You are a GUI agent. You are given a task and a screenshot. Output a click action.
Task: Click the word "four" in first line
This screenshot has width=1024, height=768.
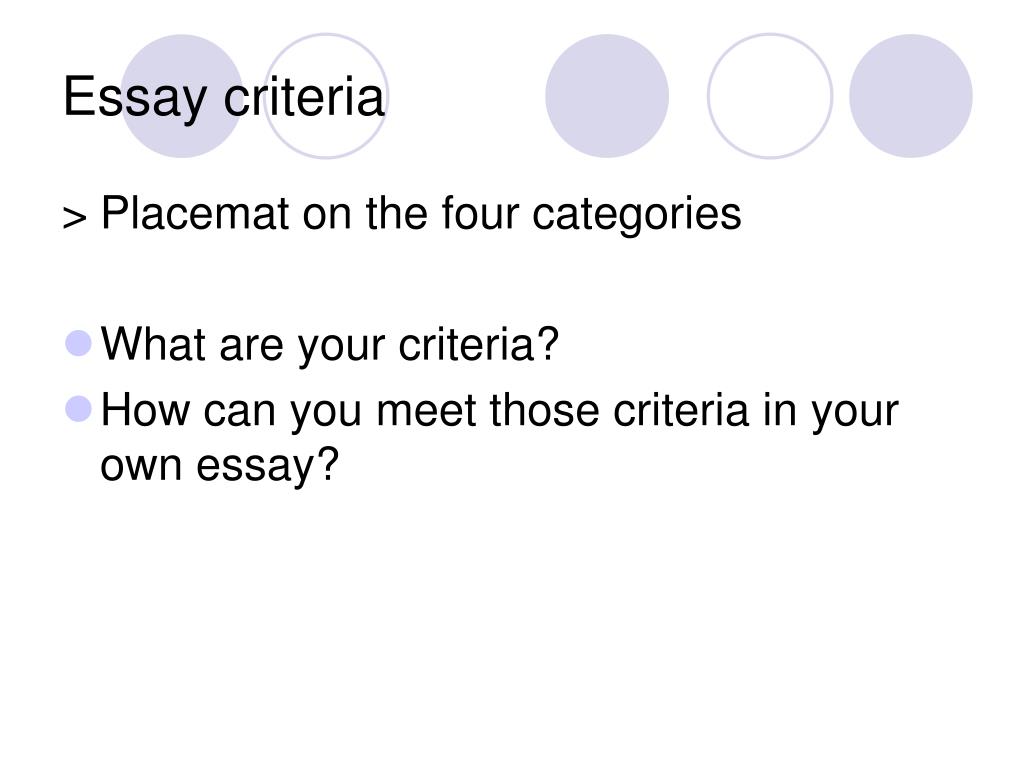coord(480,214)
